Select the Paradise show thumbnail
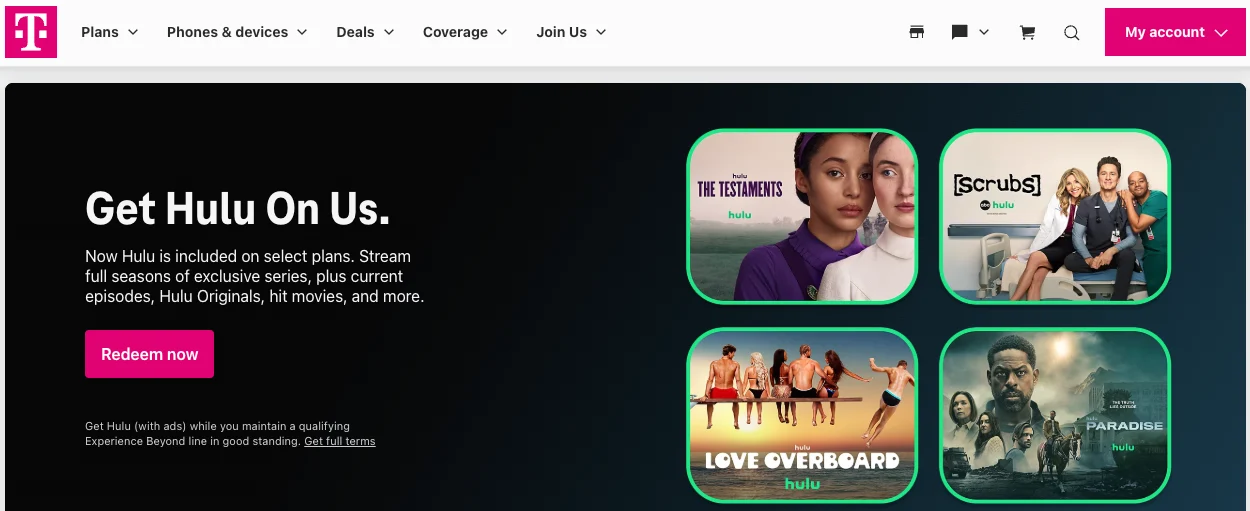The height and width of the screenshot is (511, 1250). click(1055, 415)
